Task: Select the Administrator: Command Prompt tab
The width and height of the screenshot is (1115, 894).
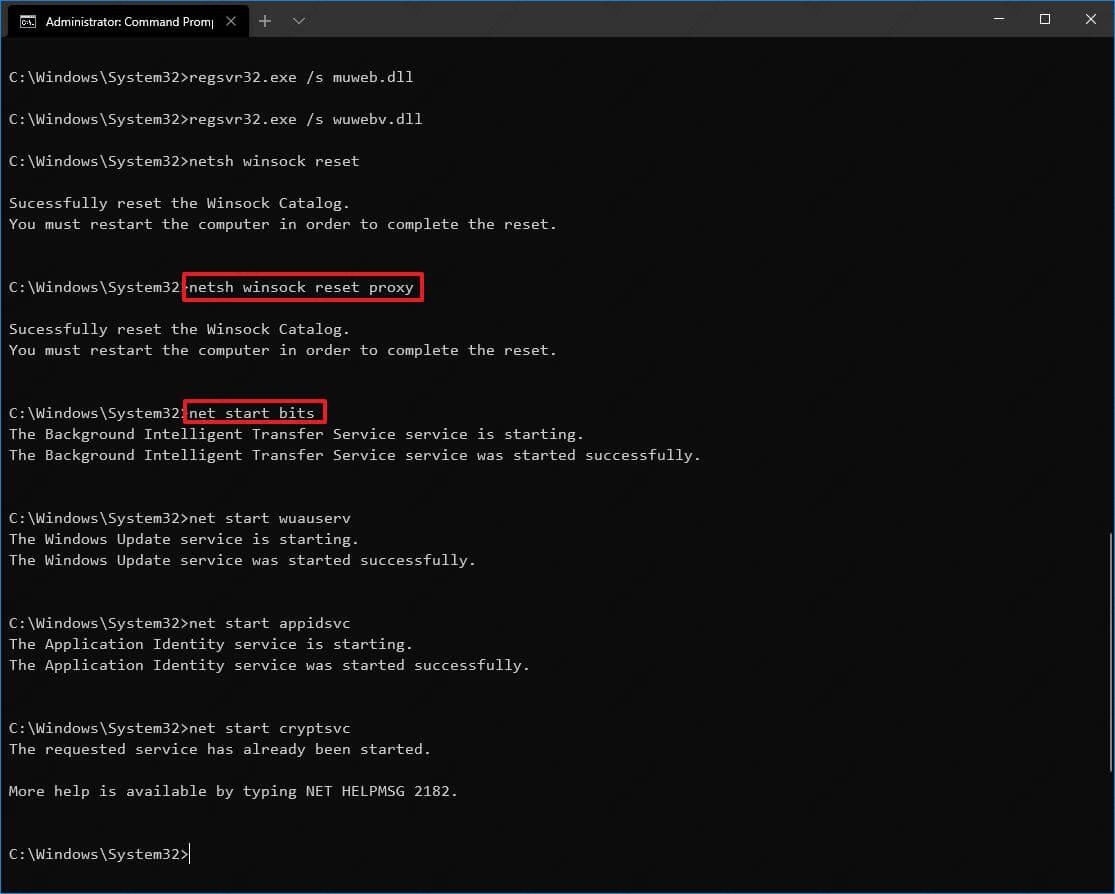Action: (129, 21)
